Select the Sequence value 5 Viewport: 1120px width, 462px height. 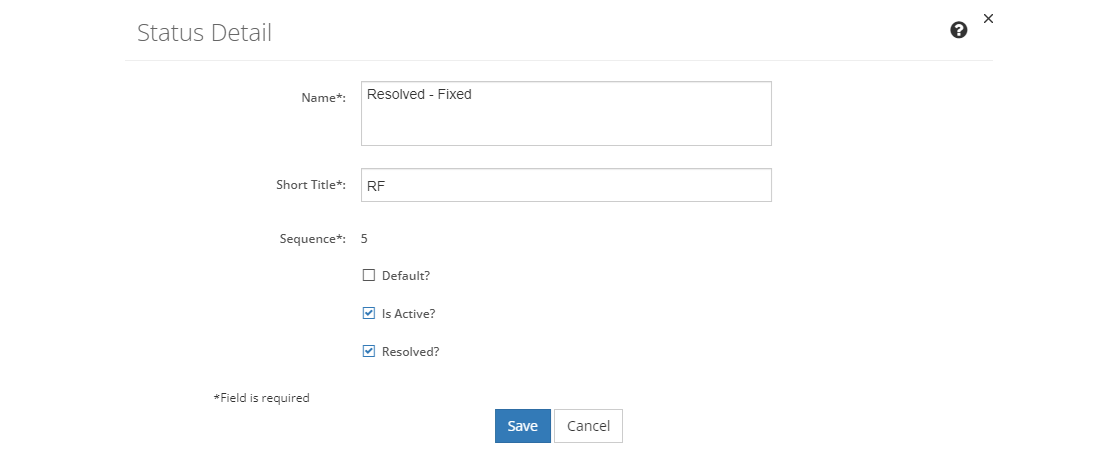pyautogui.click(x=364, y=238)
